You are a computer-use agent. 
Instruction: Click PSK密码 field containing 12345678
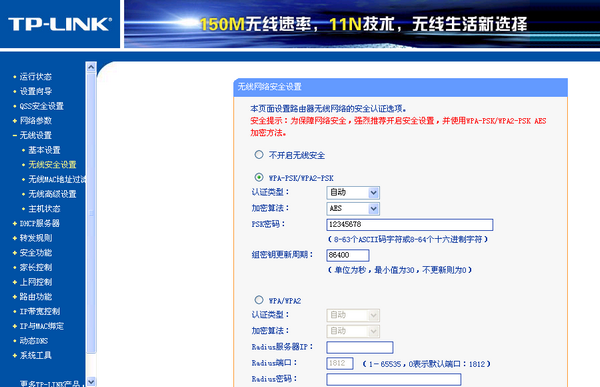[410, 225]
